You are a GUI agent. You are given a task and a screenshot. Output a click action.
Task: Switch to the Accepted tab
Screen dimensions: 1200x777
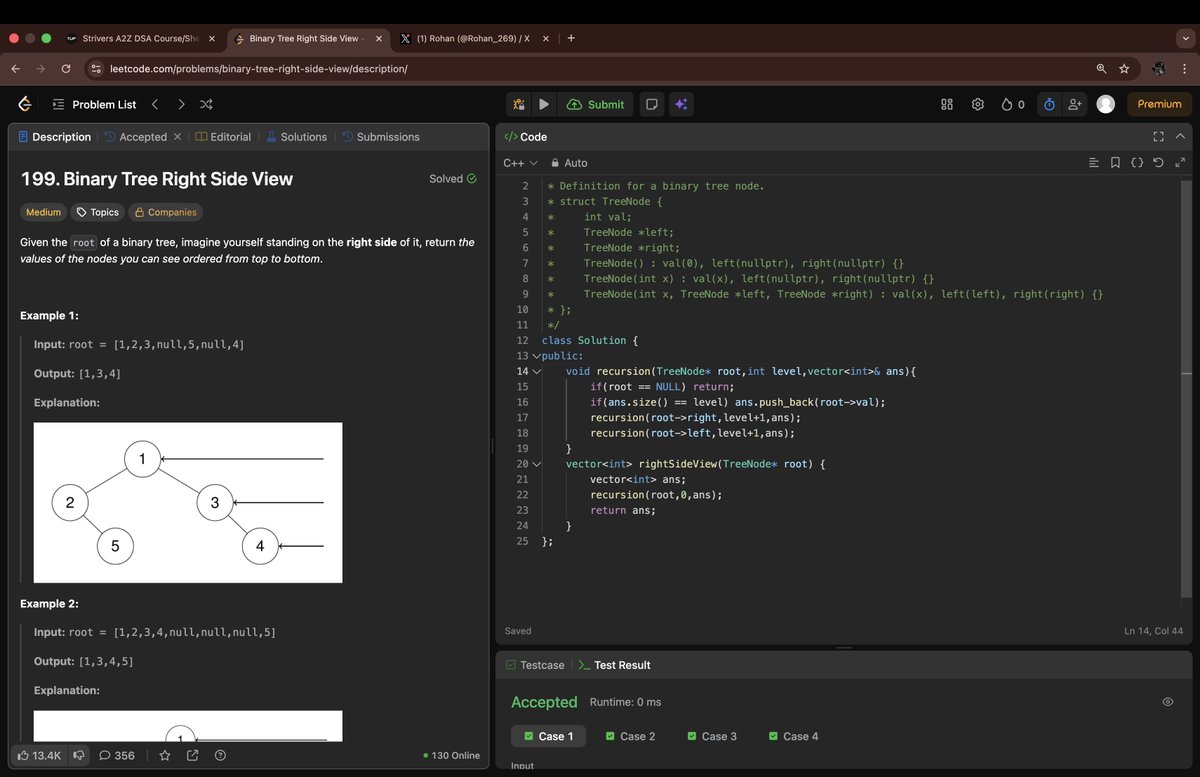click(x=135, y=137)
